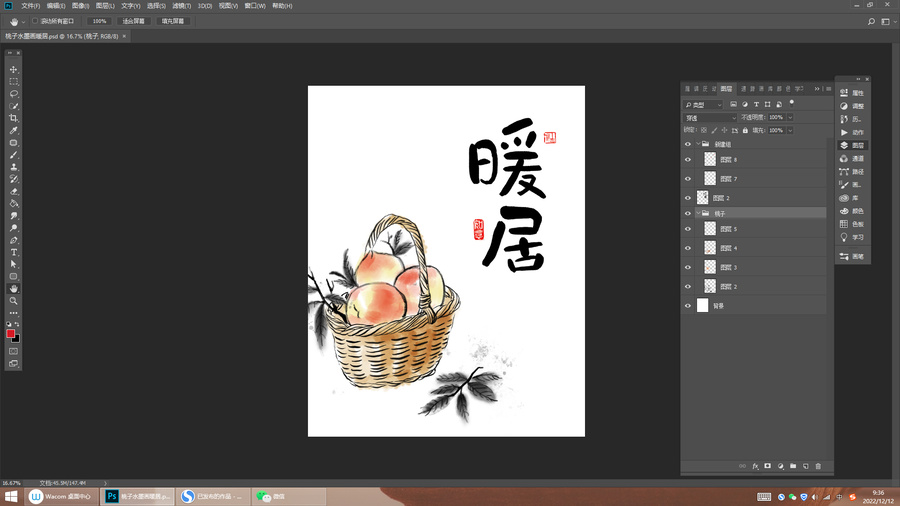Open the Hand tool preset picker
Image resolution: width=900 pixels, height=506 pixels.
click(23, 22)
